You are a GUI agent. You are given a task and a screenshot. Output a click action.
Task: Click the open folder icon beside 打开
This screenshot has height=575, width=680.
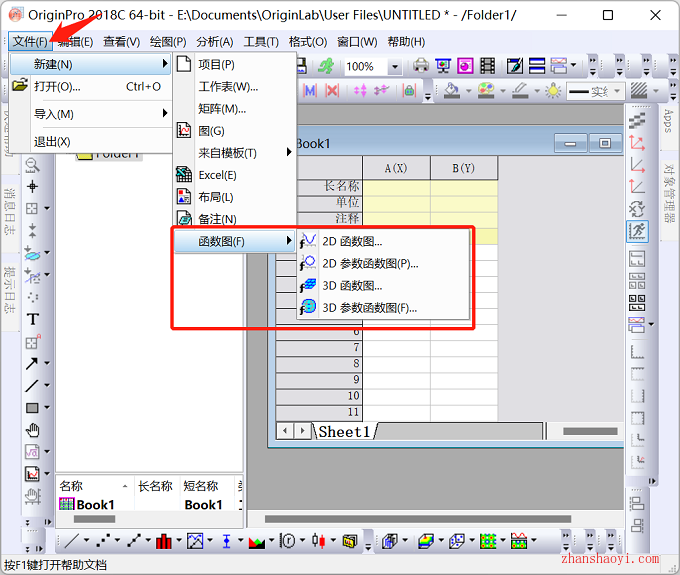pos(20,85)
